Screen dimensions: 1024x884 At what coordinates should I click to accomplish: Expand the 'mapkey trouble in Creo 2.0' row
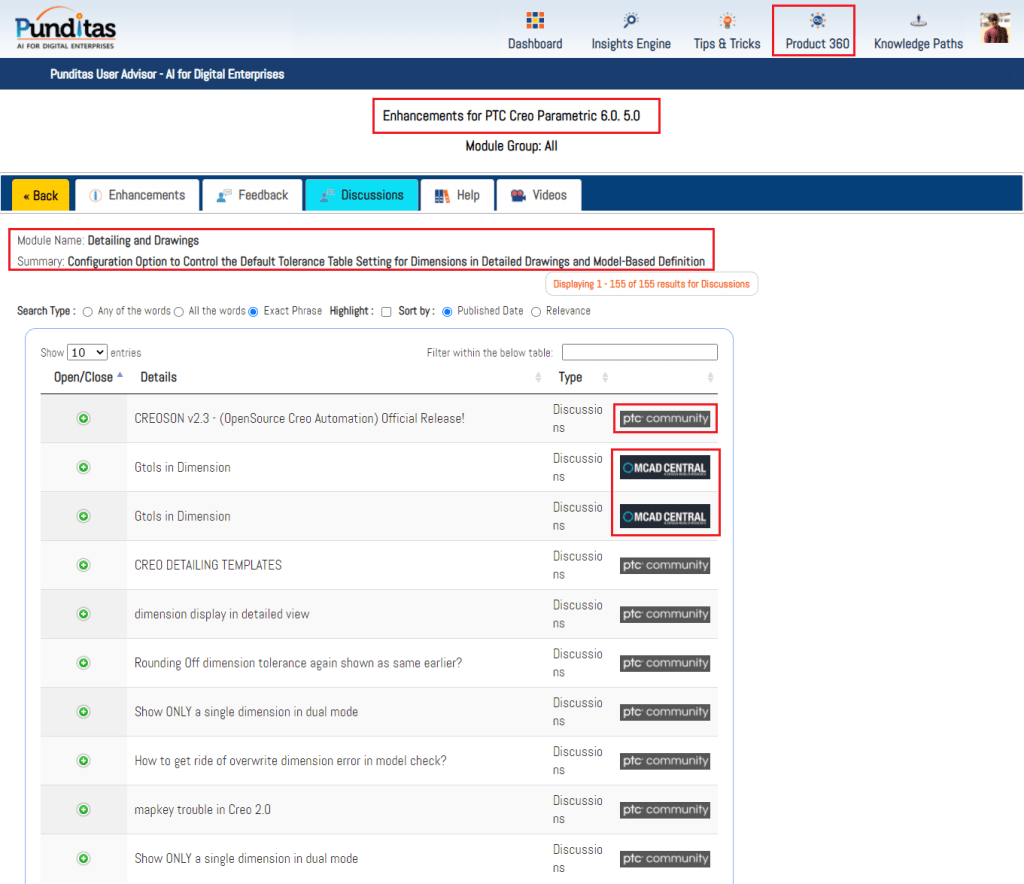coord(84,810)
